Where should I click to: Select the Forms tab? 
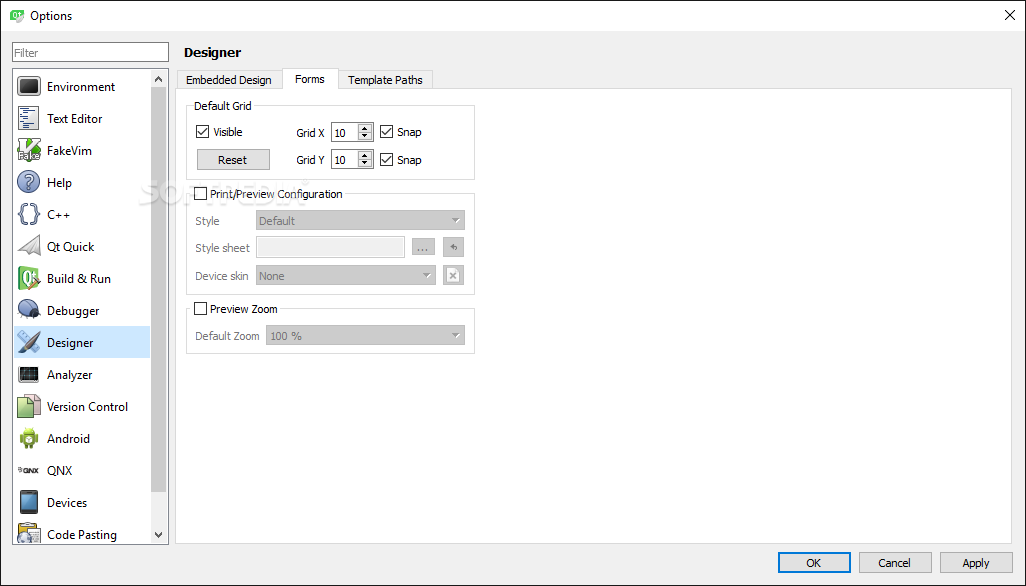[310, 78]
